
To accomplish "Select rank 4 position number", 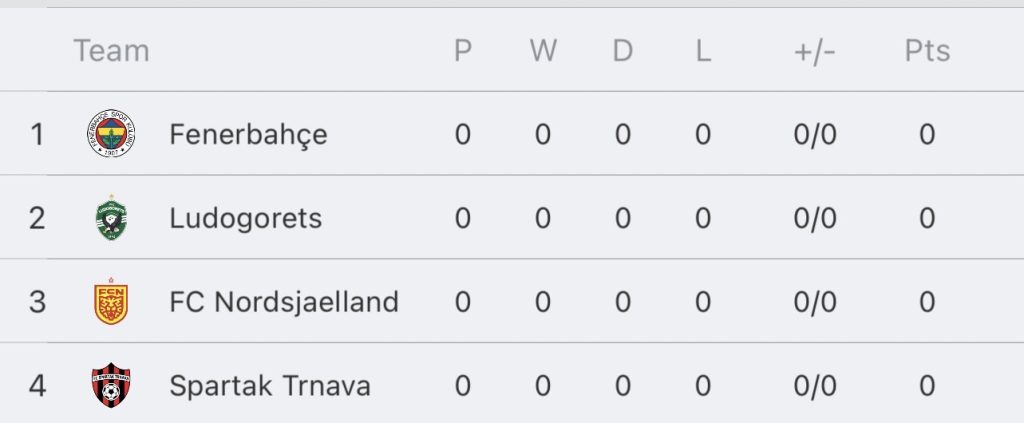I will coord(37,386).
